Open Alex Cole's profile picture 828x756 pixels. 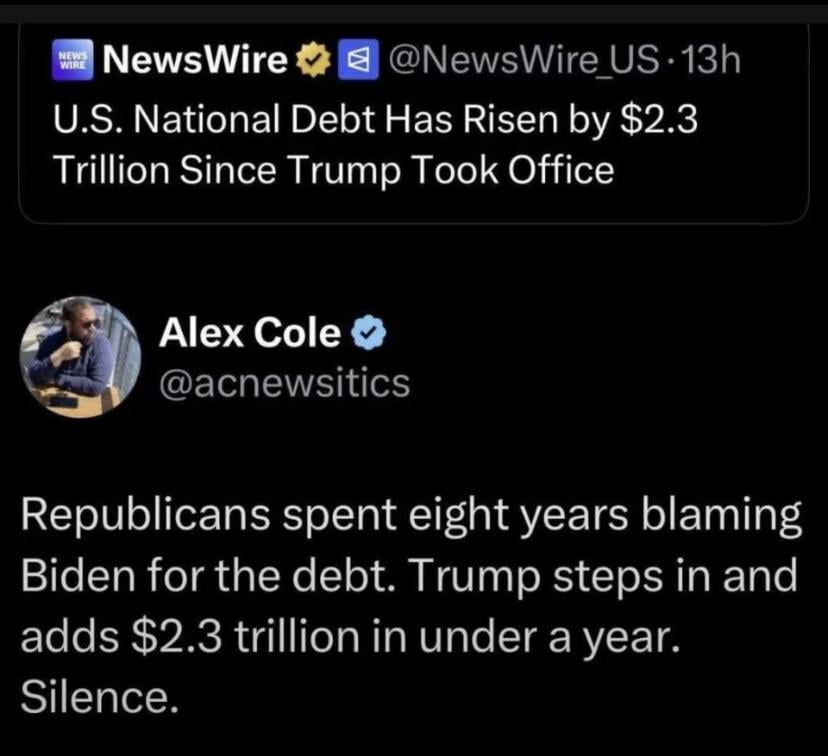[80, 356]
